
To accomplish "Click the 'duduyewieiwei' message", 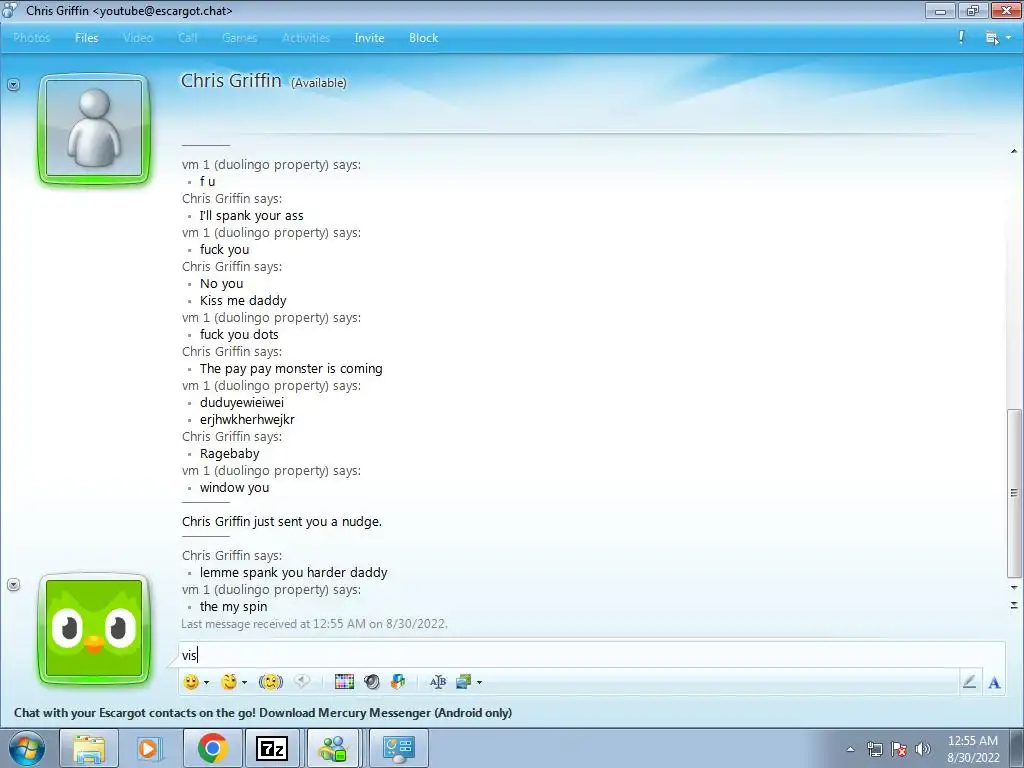I will [x=242, y=402].
